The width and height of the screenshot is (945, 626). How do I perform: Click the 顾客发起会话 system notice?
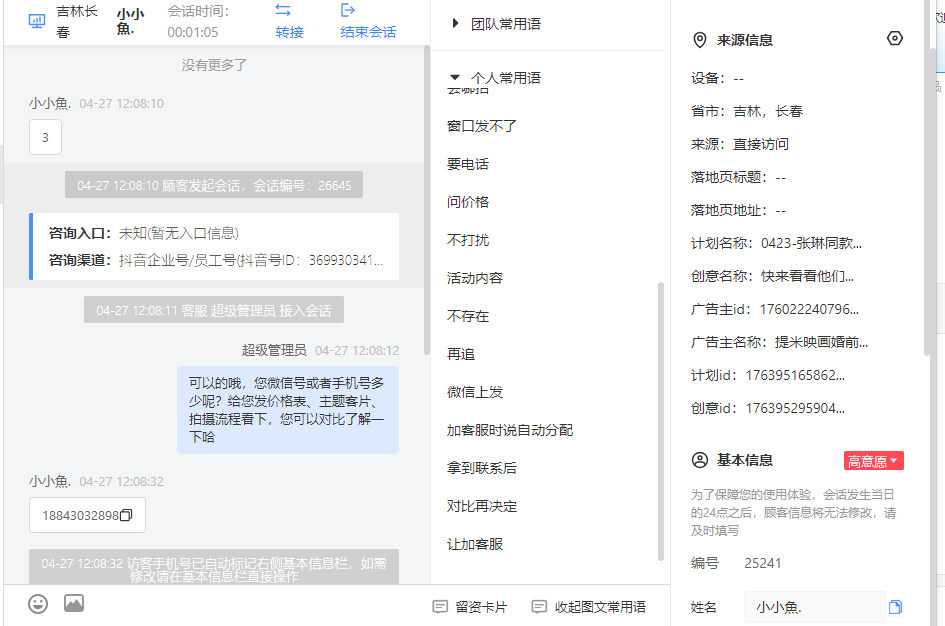pyautogui.click(x=214, y=185)
